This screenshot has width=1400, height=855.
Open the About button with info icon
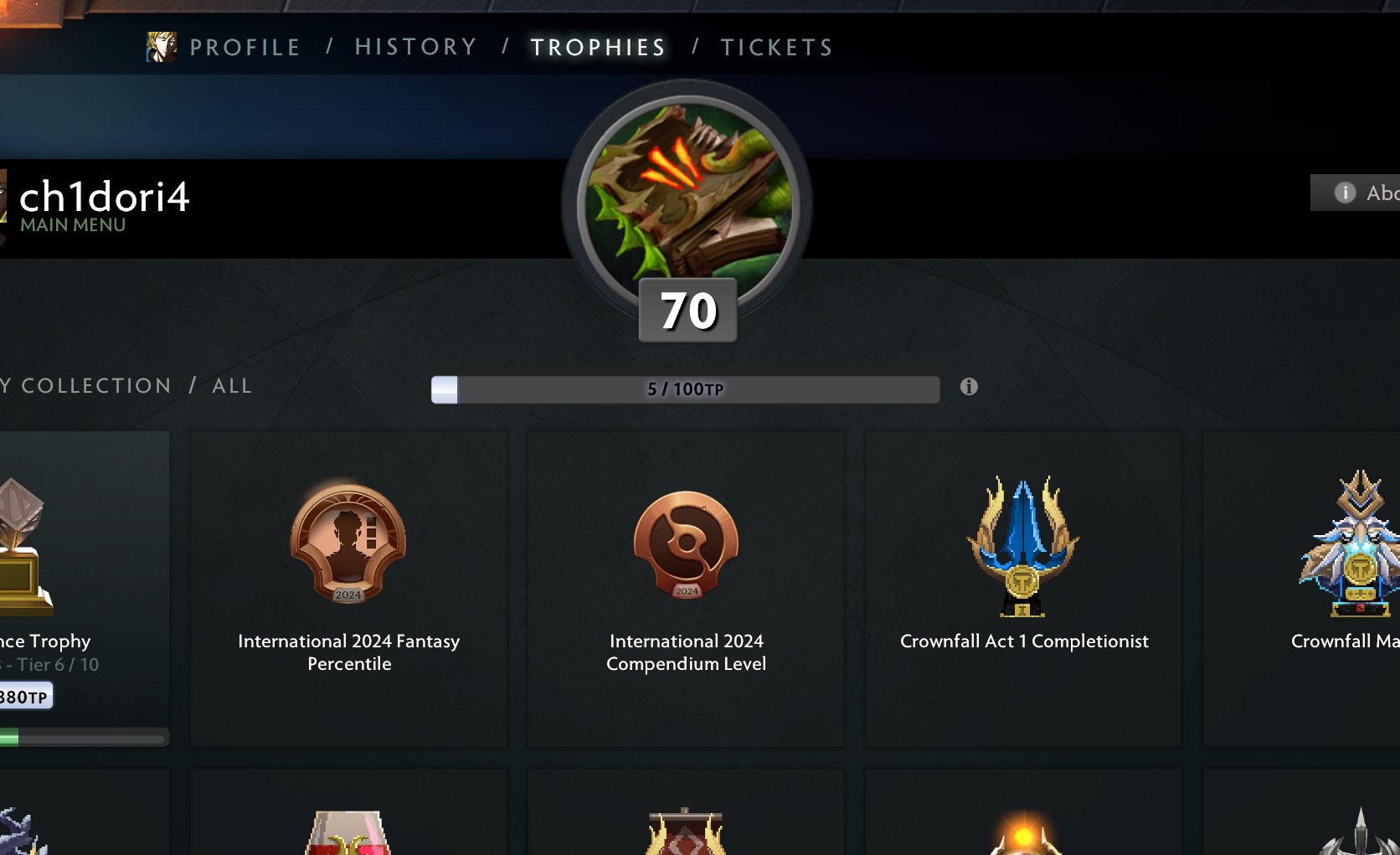coord(1355,193)
